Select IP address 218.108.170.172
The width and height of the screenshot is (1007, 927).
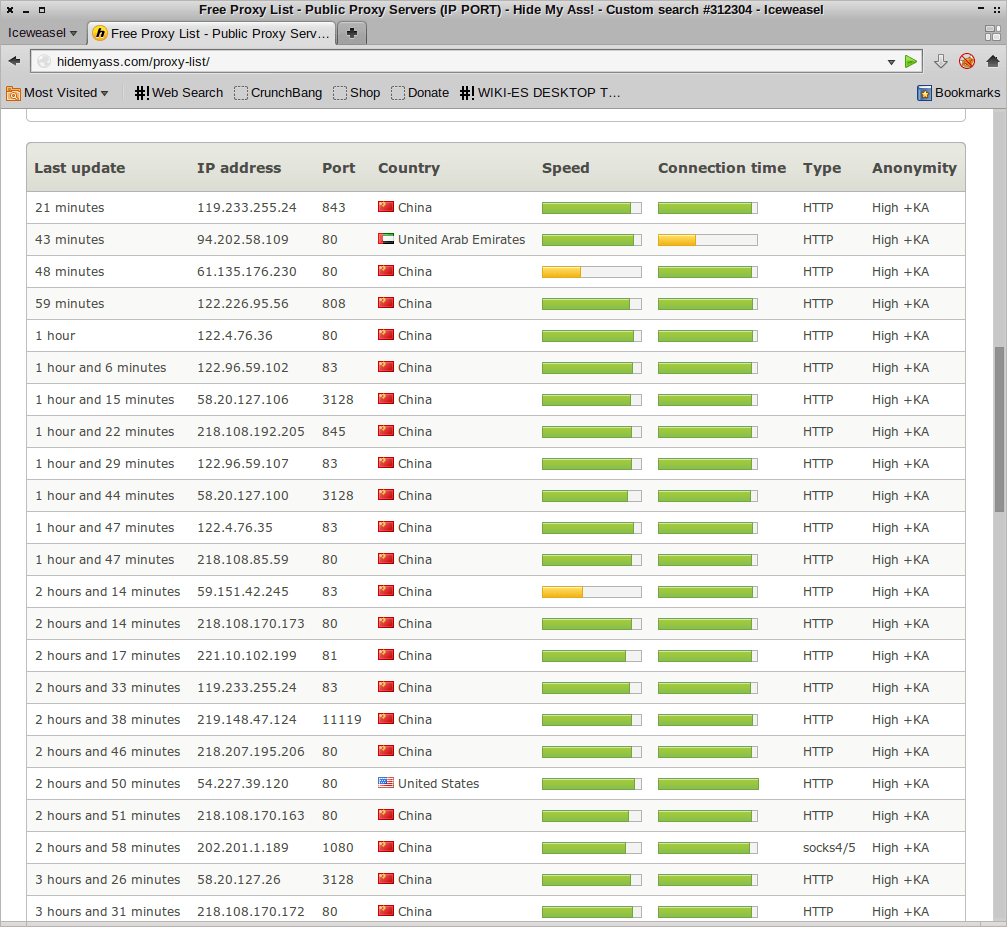click(x=250, y=912)
